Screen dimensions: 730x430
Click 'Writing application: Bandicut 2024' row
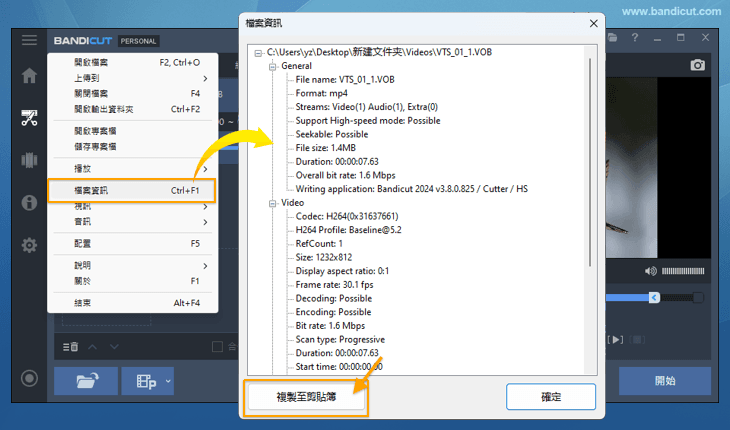tap(412, 189)
